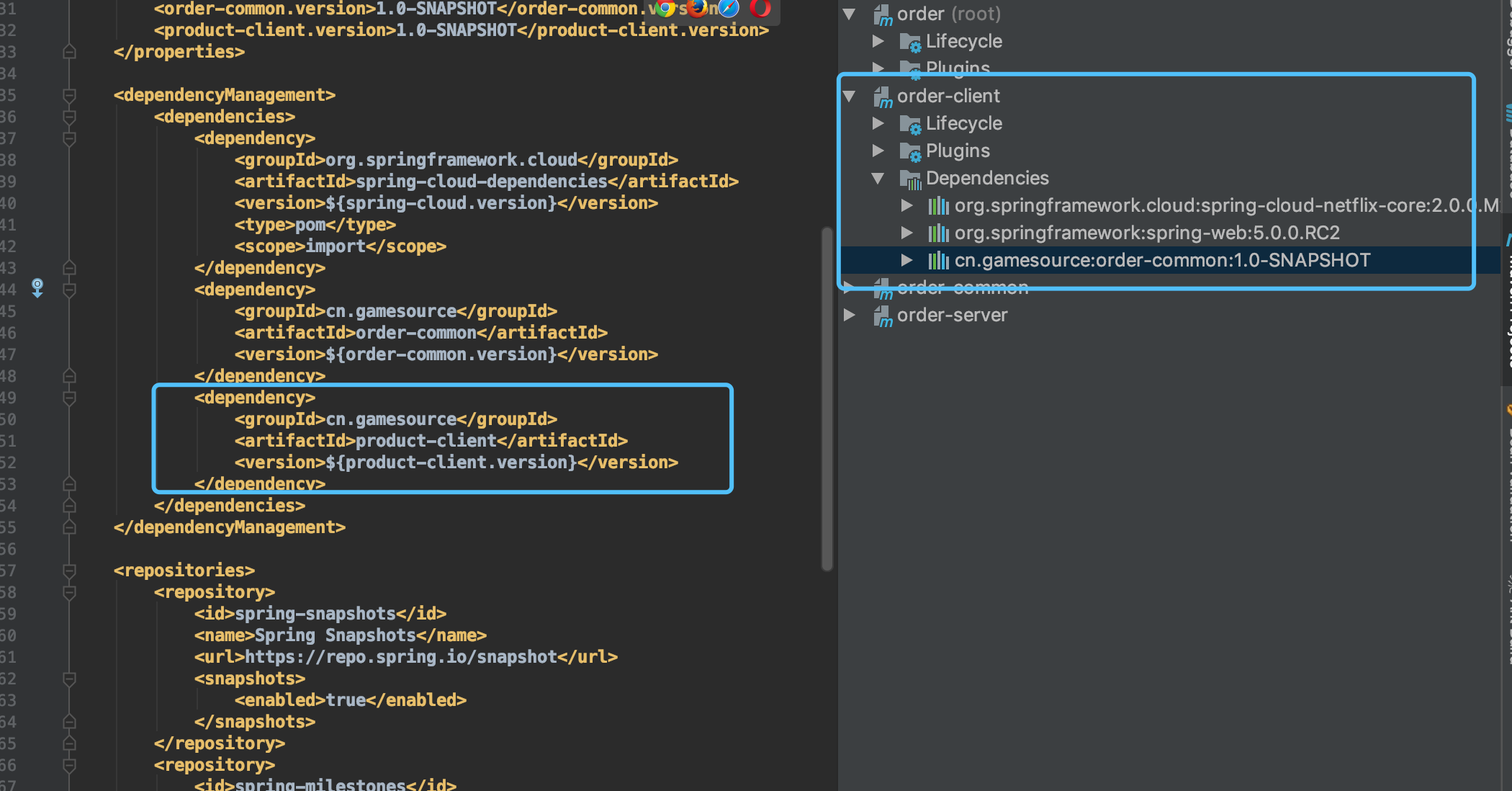The image size is (1512, 791).
Task: Expand spring-web:5.0.0.RC2 dependency node
Action: pyautogui.click(x=906, y=233)
